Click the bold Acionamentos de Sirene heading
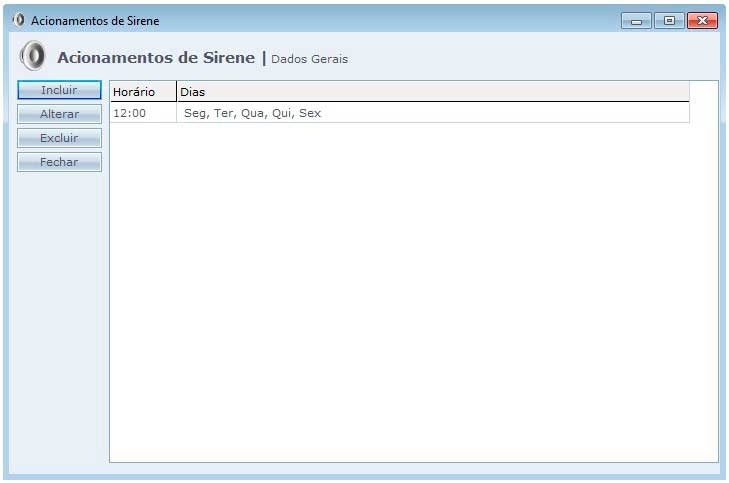The width and height of the screenshot is (729, 483). 156,58
